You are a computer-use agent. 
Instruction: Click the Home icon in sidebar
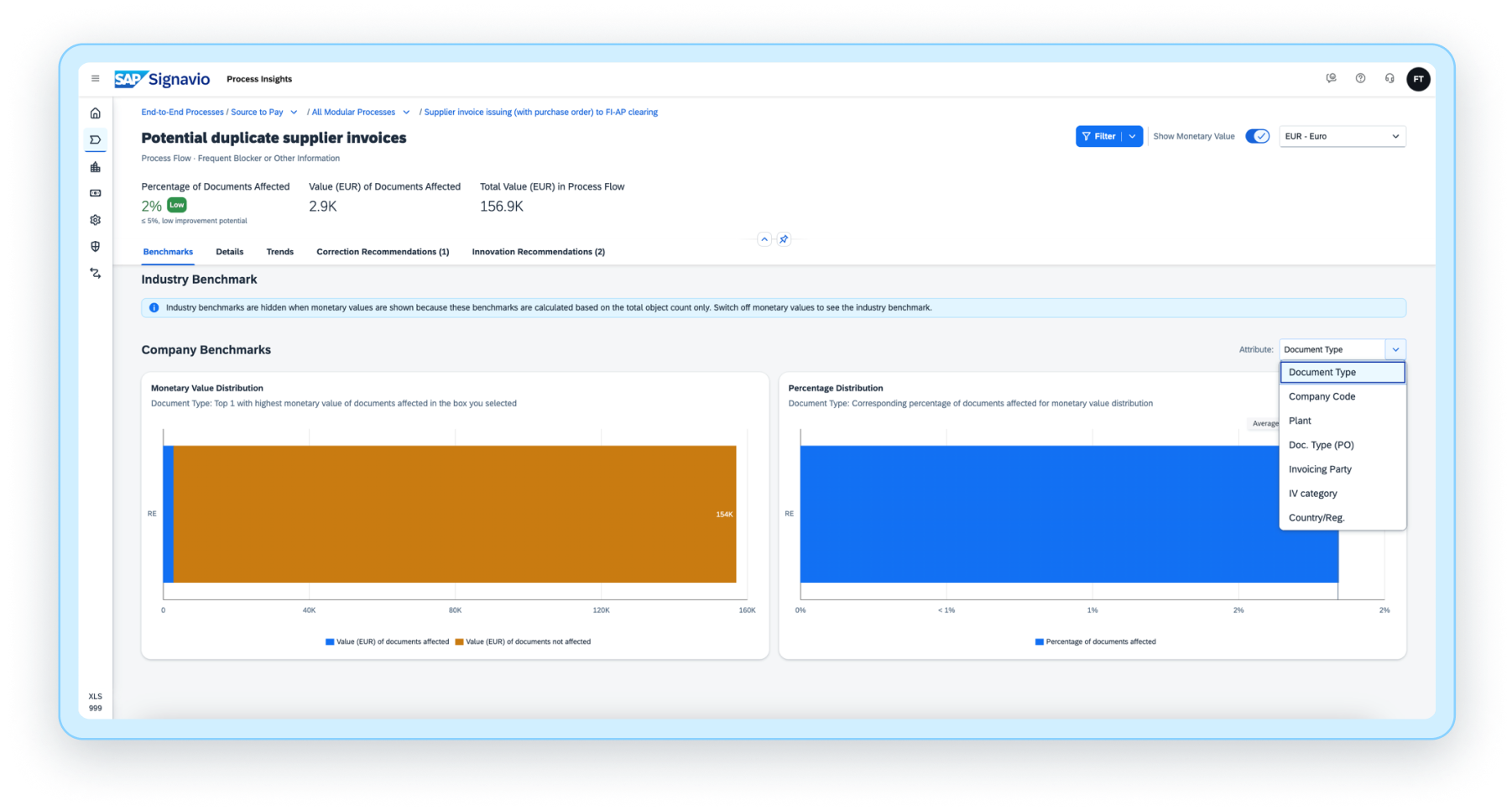[95, 113]
